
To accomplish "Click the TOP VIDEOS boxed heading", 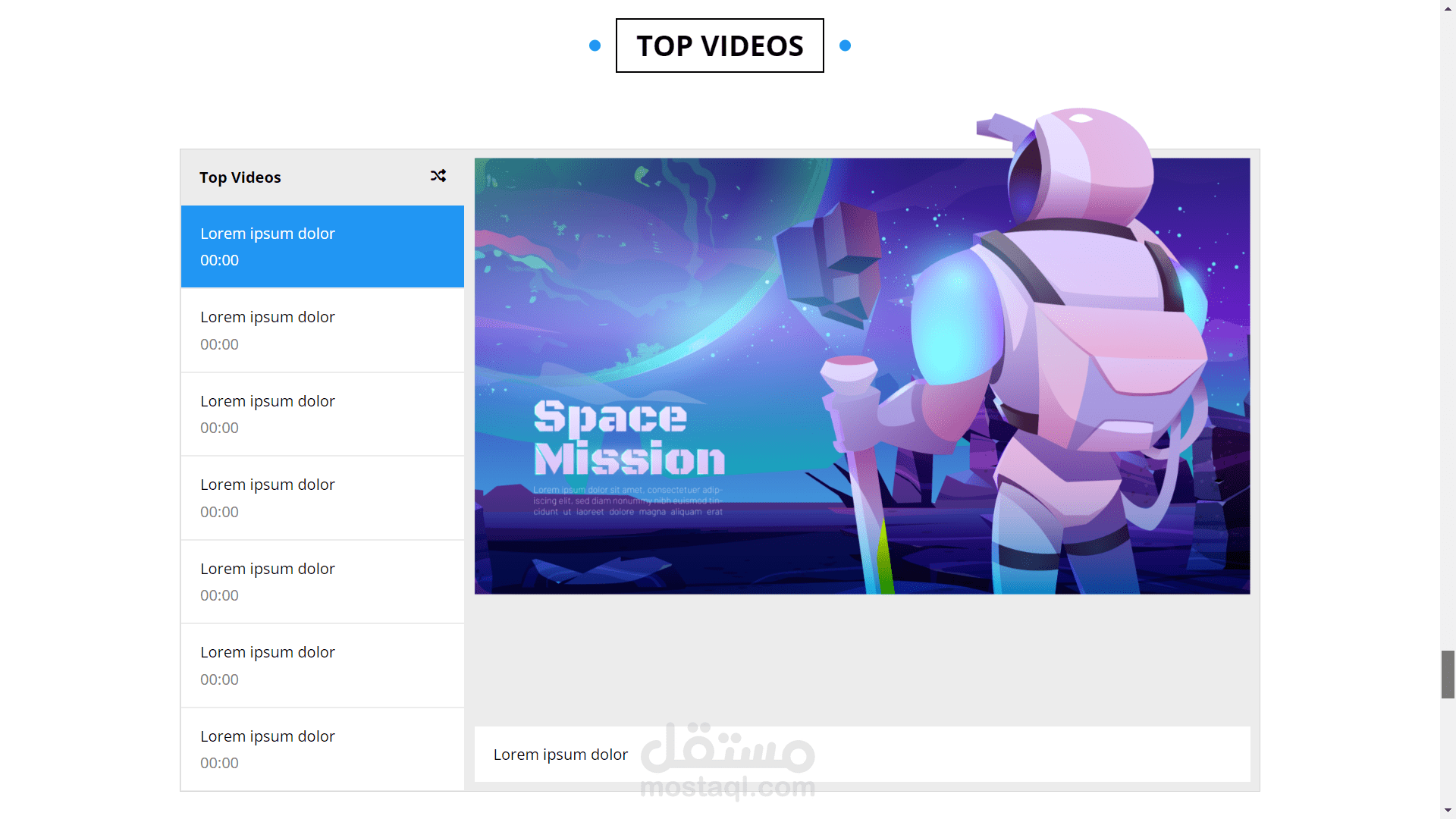I will pyautogui.click(x=720, y=45).
